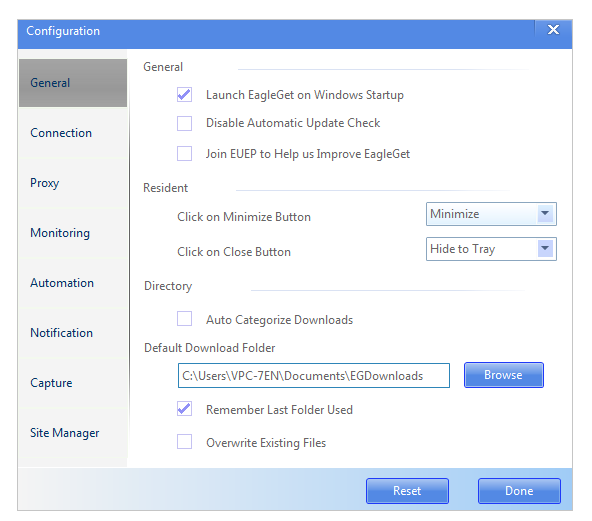Uncheck Launch EagleGet on Windows Startup
This screenshot has height=521, width=592.
click(184, 94)
